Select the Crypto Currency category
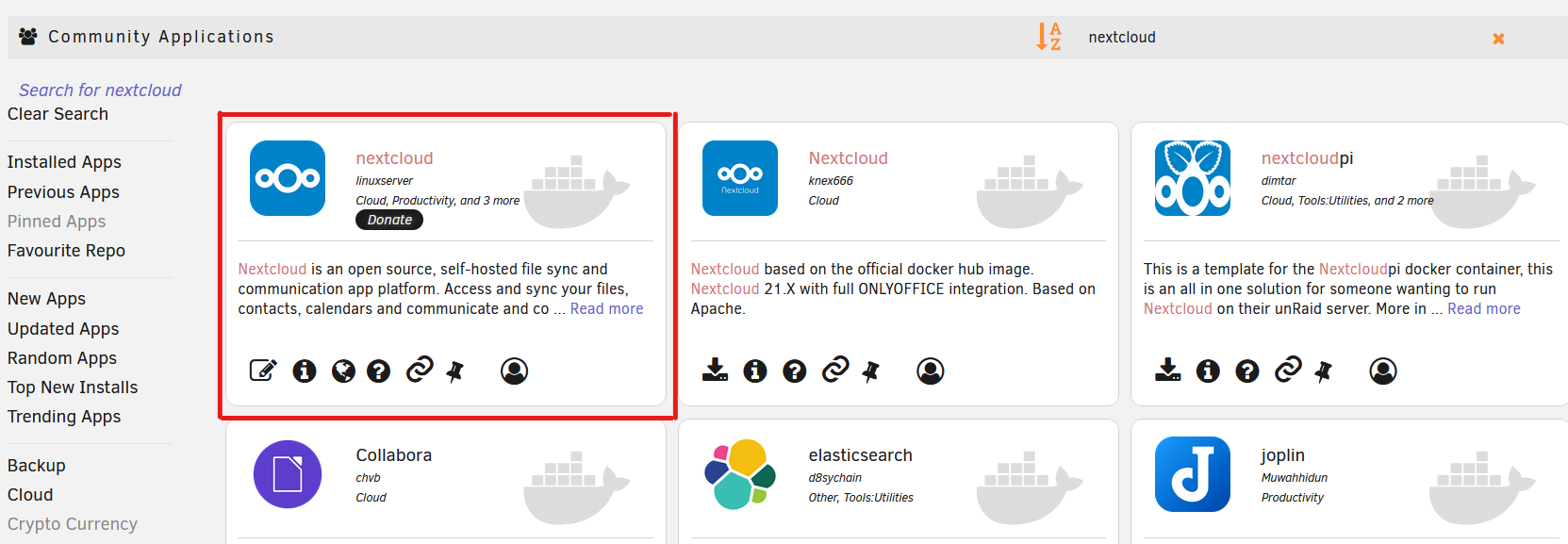The height and width of the screenshot is (544, 1568). 73,524
